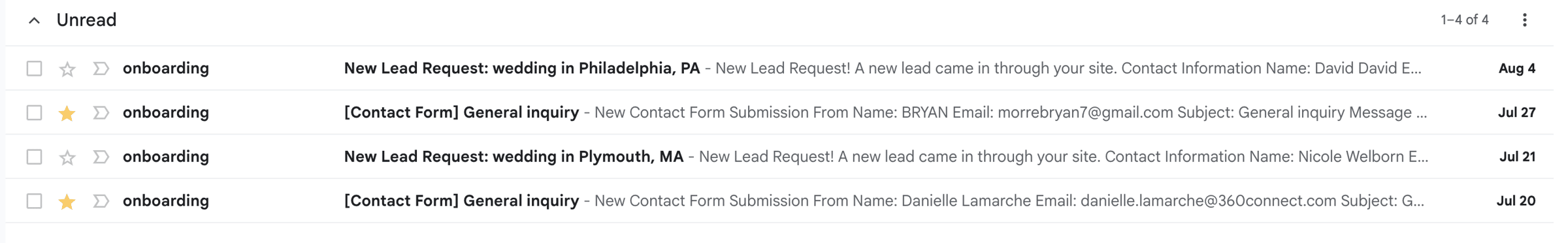
Task: Mark the Jul 20 email as important
Action: [x=101, y=201]
